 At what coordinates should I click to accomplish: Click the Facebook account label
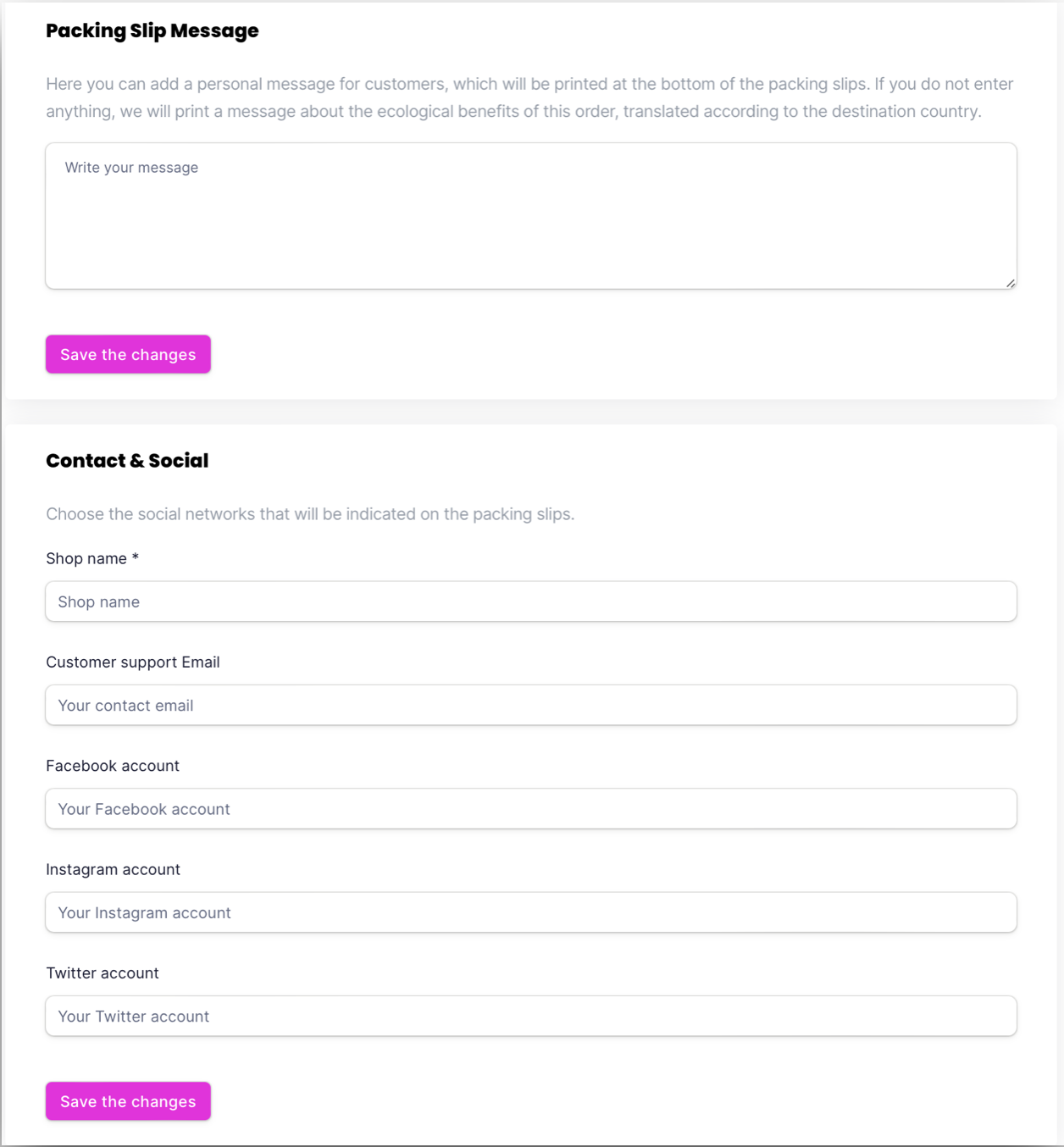(113, 766)
